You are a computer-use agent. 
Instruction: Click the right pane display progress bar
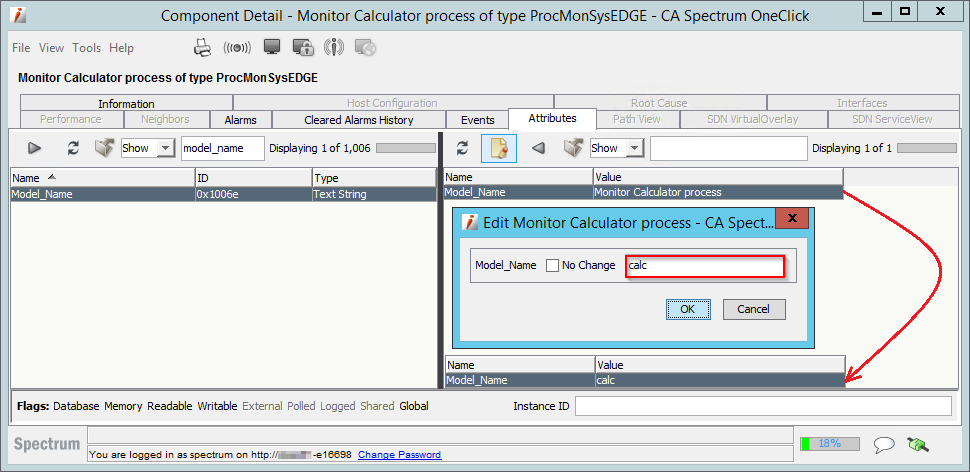[926, 148]
